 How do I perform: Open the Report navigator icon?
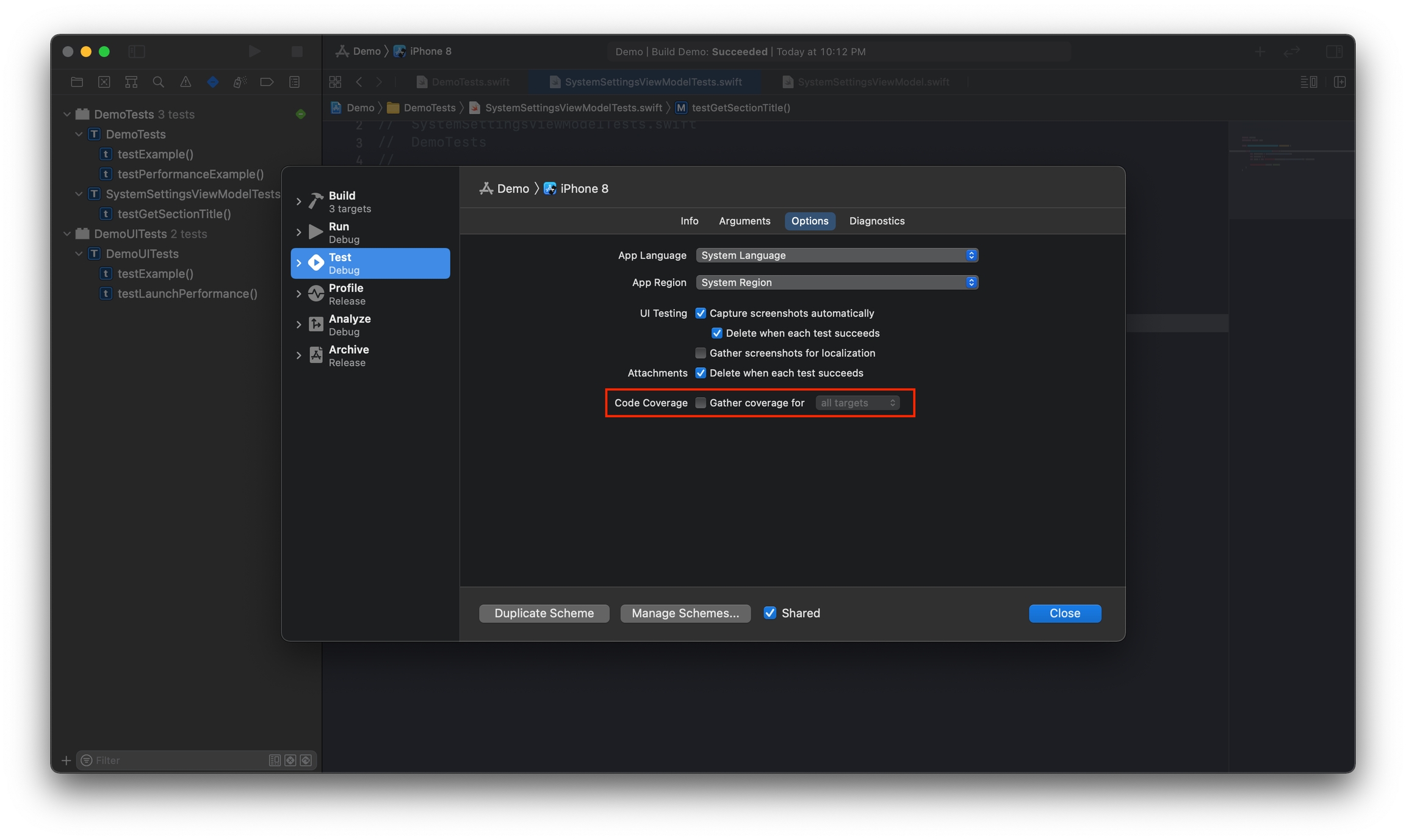294,82
